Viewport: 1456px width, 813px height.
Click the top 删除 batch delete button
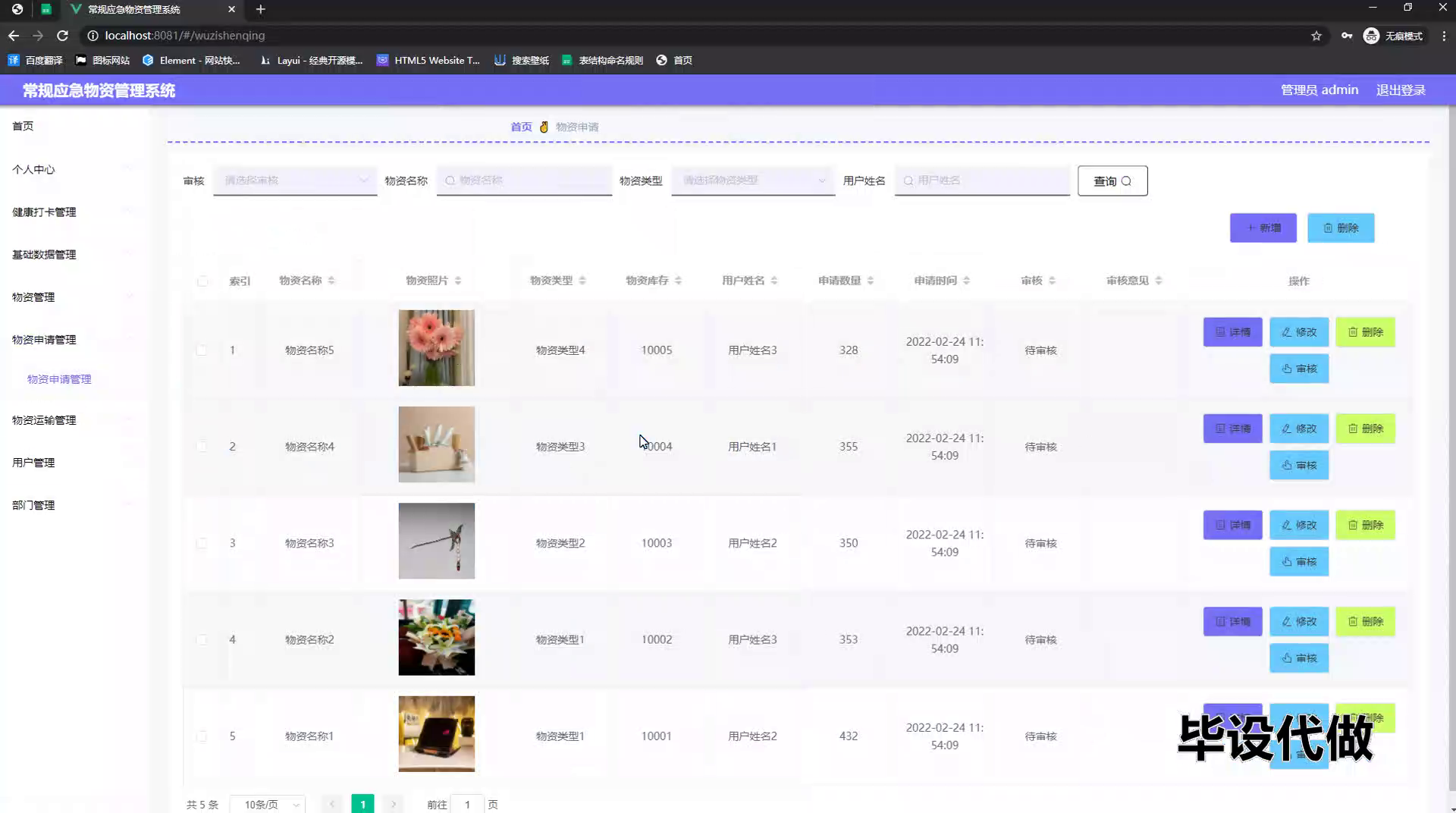1341,228
